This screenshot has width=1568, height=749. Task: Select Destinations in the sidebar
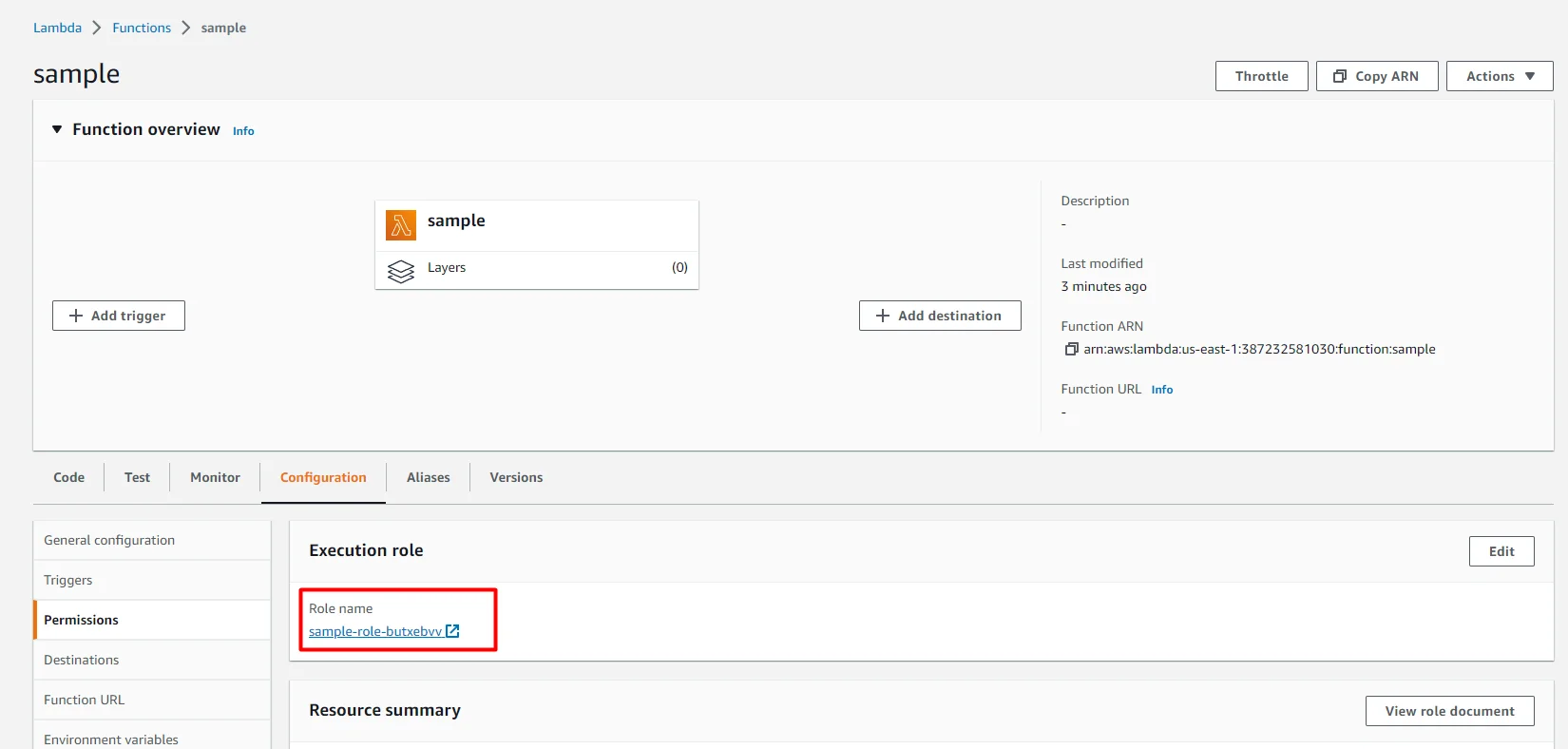tap(152, 660)
